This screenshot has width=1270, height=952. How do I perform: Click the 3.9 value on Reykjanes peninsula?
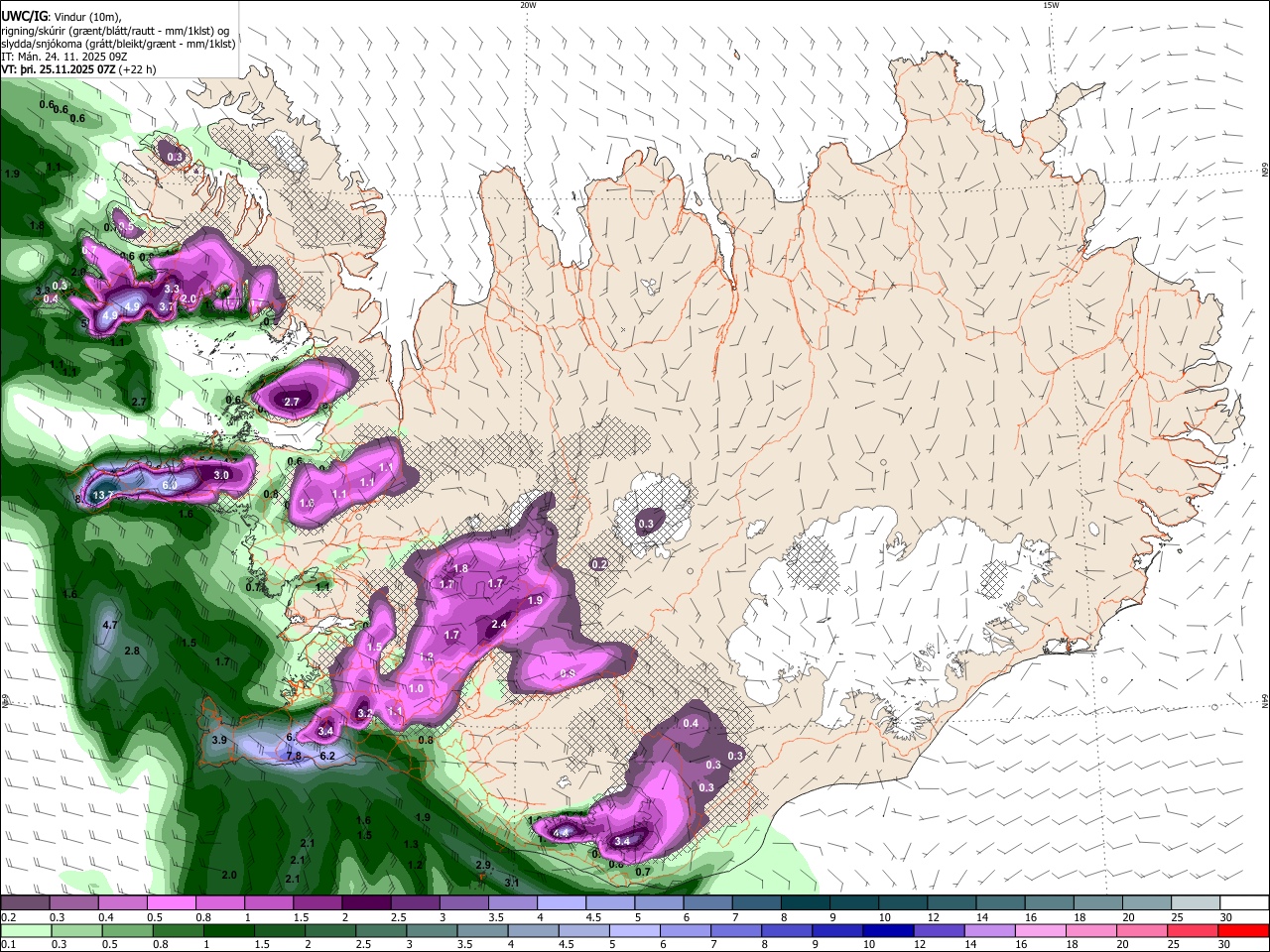(219, 740)
